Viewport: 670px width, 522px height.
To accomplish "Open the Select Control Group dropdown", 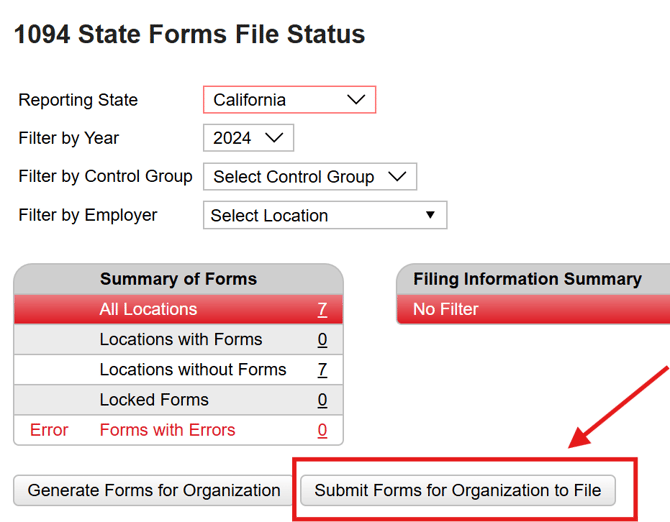I will 309,177.
